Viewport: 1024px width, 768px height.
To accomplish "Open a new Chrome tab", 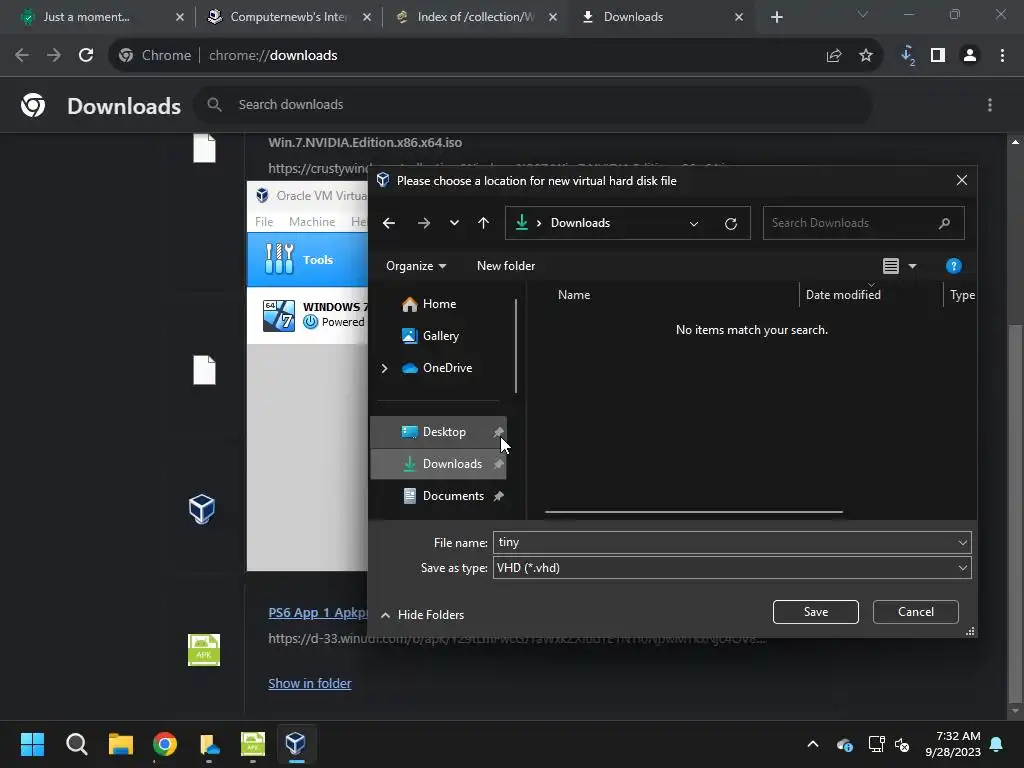I will [776, 17].
